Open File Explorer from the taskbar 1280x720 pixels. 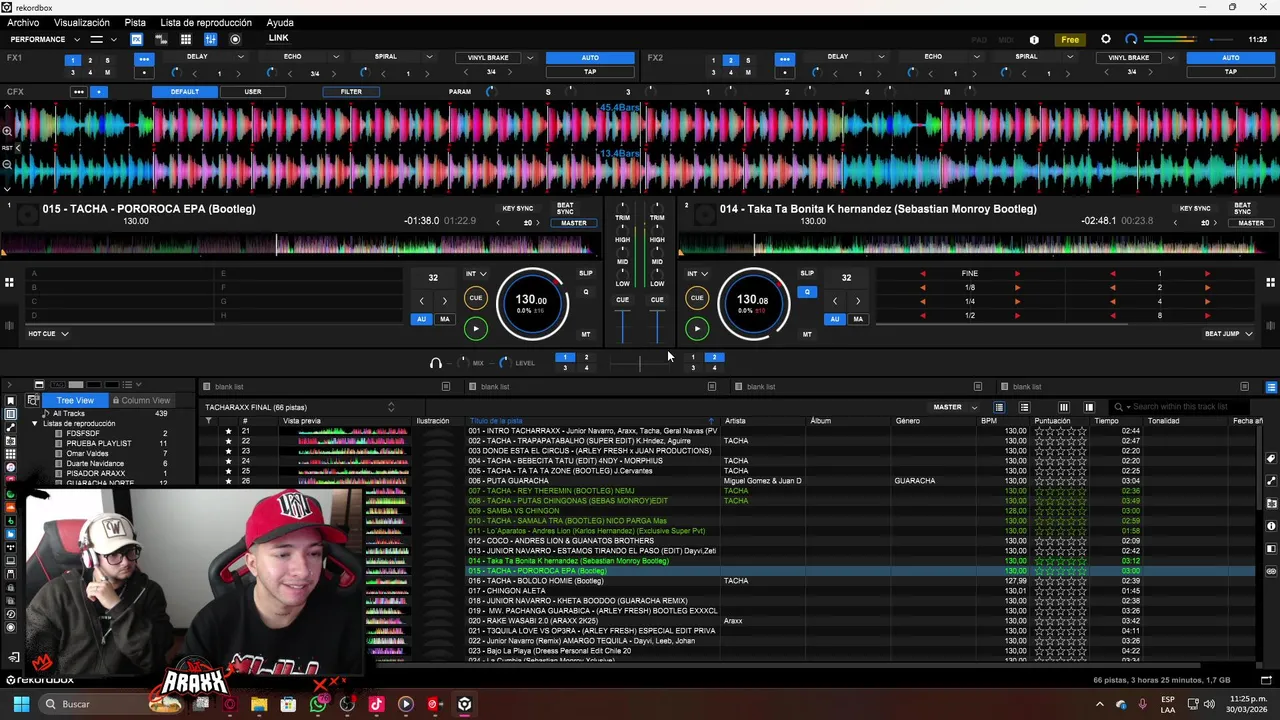click(259, 704)
